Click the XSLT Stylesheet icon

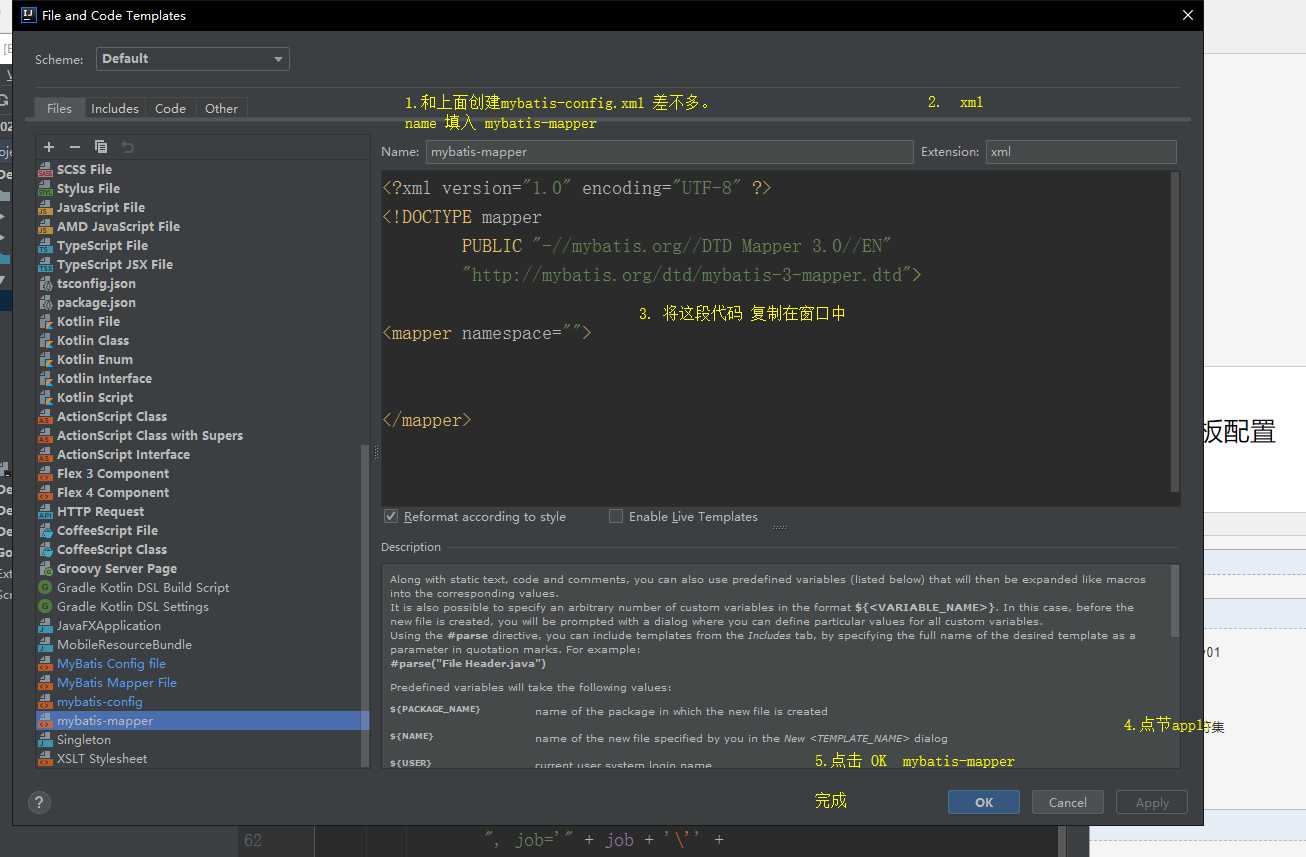(x=45, y=759)
